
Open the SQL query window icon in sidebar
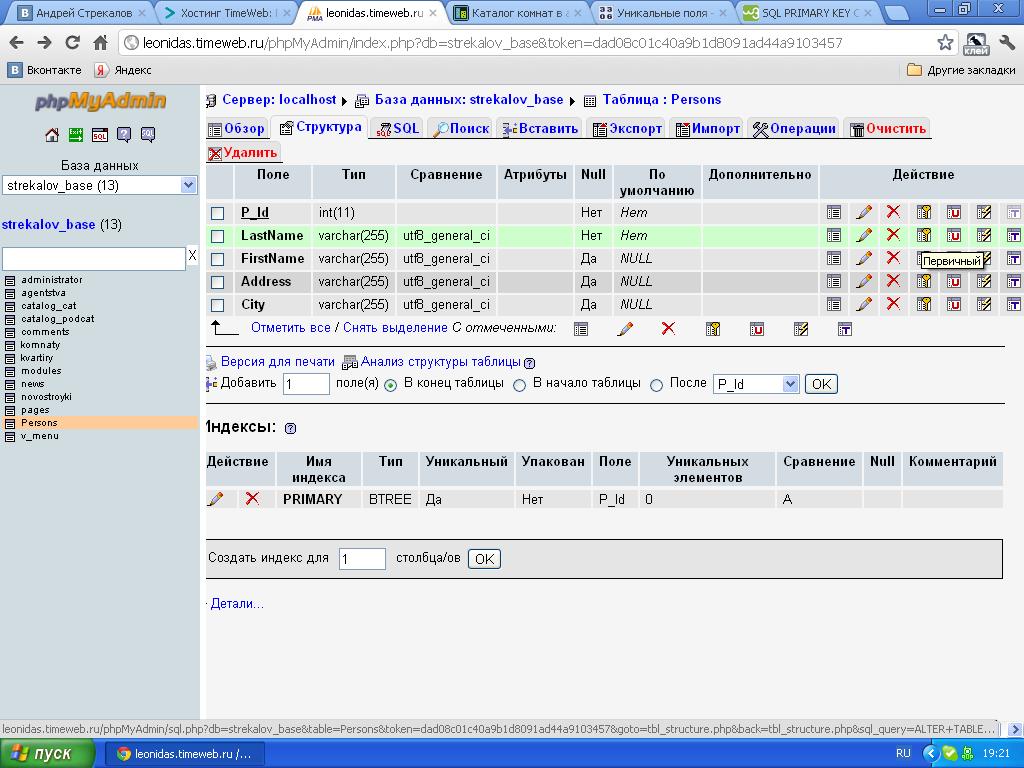click(x=100, y=135)
